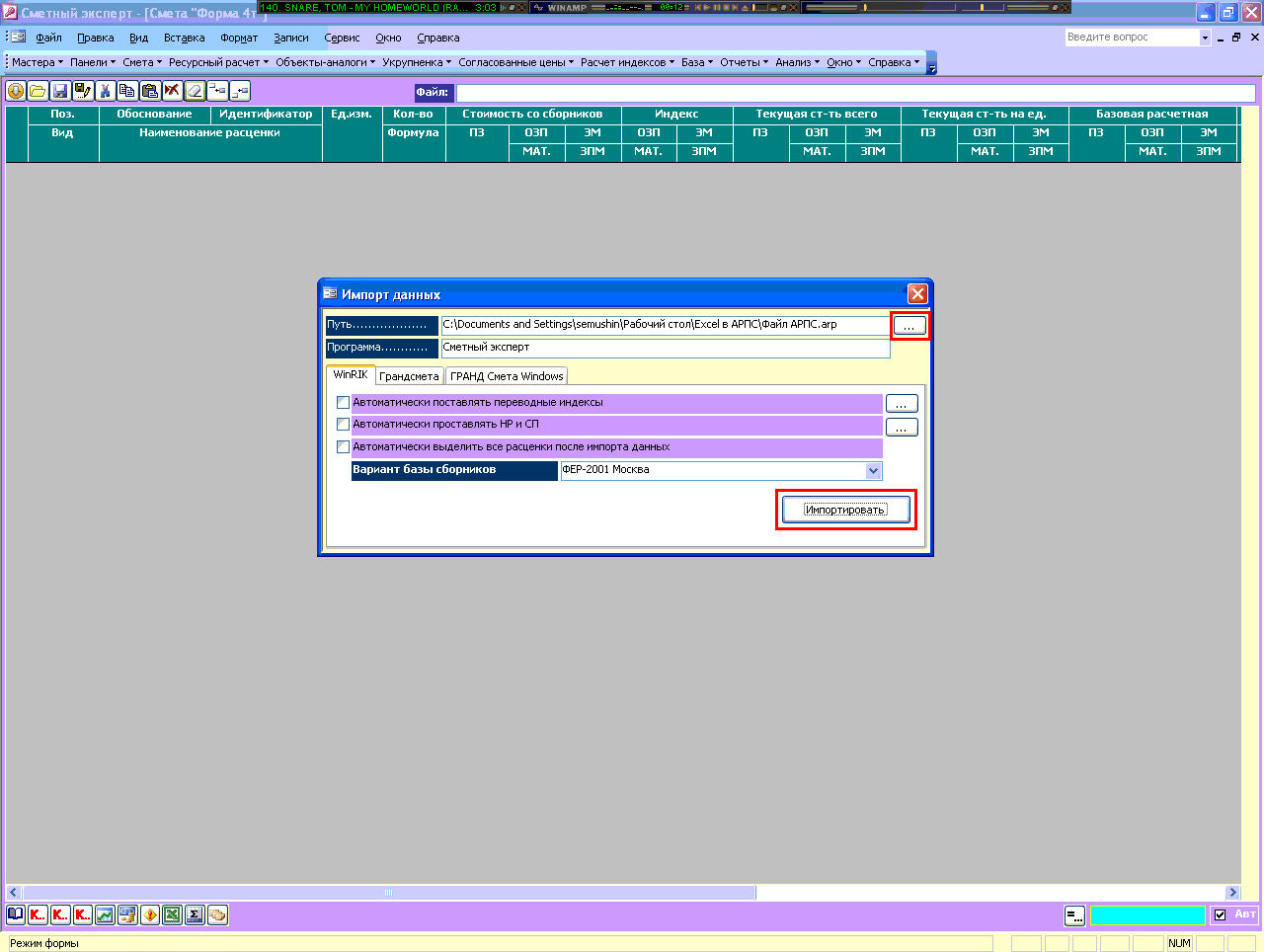Enable automatic переводные индексы checkbox
Viewport: 1264px width, 952px height.
[x=343, y=403]
